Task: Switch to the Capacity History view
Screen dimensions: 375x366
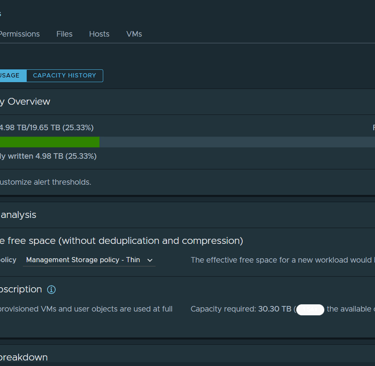Action: point(65,76)
